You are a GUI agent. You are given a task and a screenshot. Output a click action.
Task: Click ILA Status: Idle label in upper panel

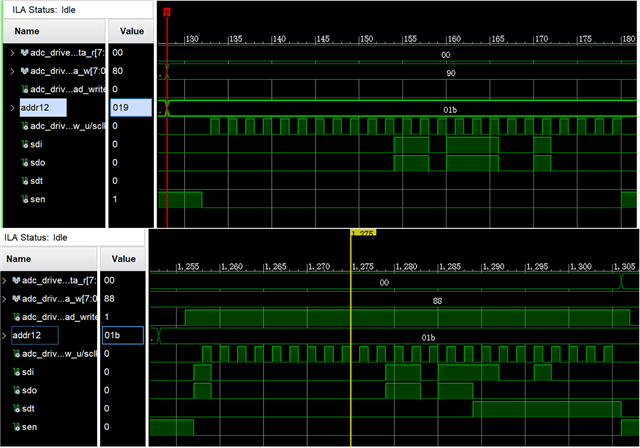tap(44, 10)
